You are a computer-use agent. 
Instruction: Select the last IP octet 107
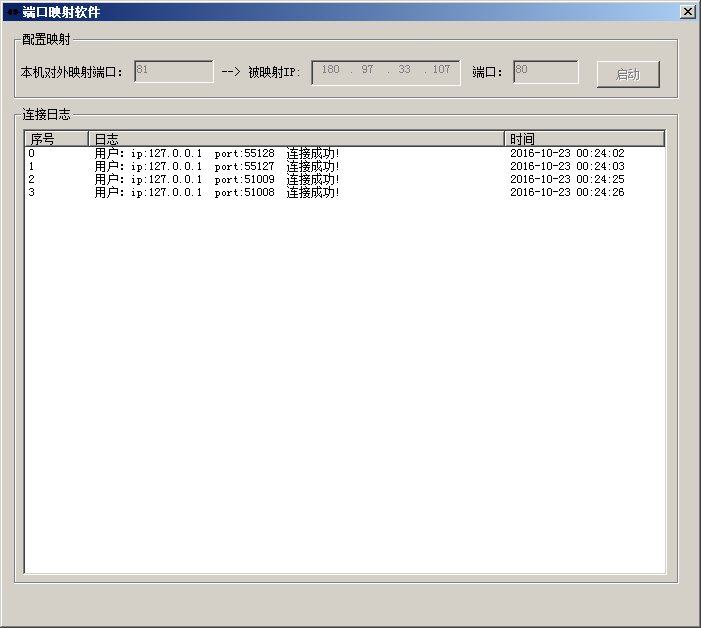[441, 70]
